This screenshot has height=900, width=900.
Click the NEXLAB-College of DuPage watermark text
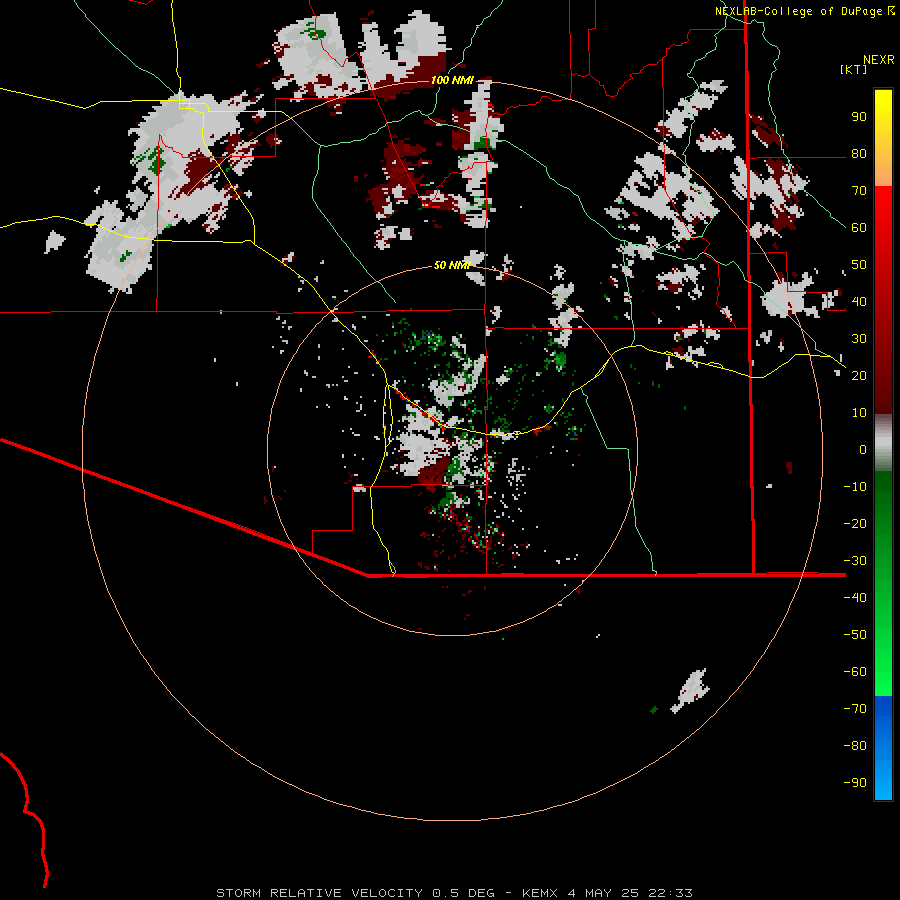click(x=805, y=11)
